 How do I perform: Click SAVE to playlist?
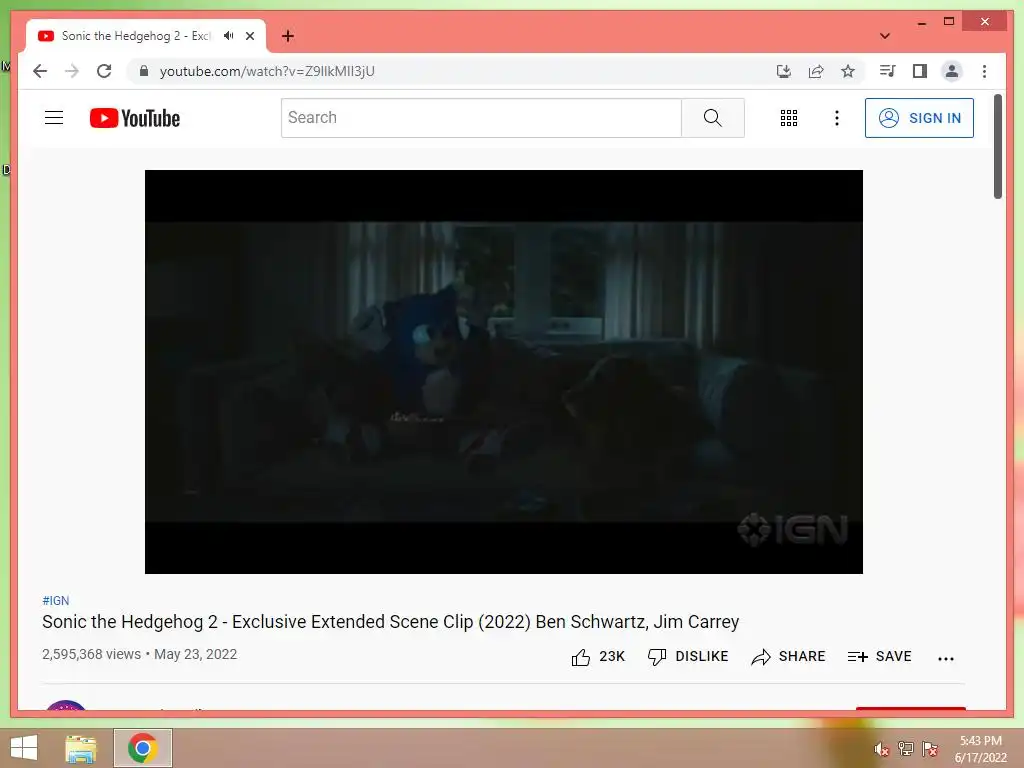click(879, 656)
